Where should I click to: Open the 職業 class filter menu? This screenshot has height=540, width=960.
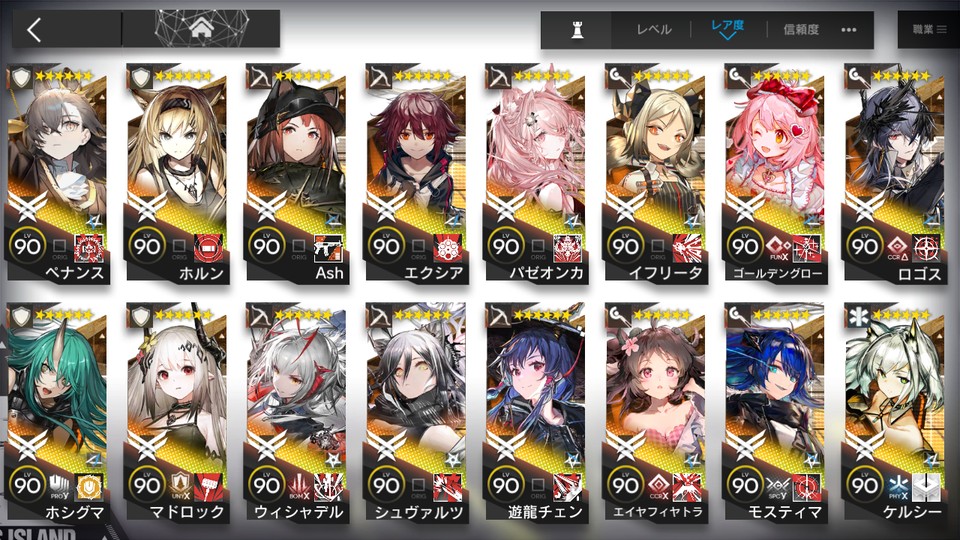click(x=929, y=29)
